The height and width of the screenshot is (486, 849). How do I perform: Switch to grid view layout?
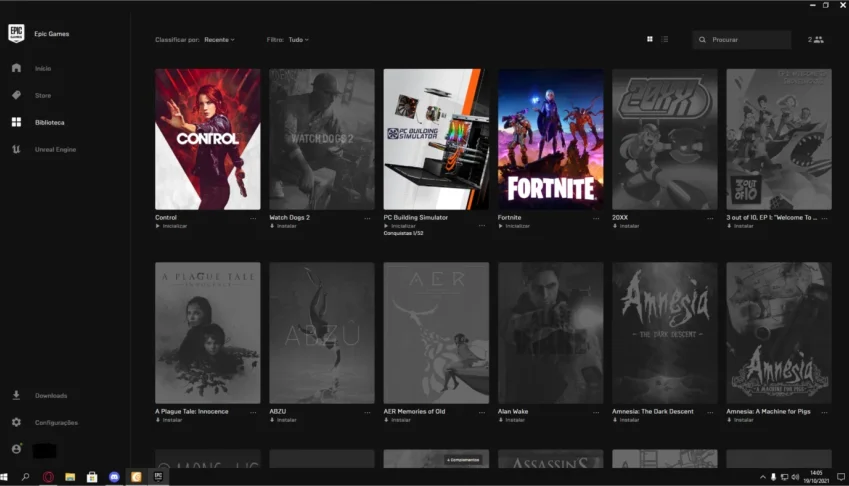tap(650, 40)
